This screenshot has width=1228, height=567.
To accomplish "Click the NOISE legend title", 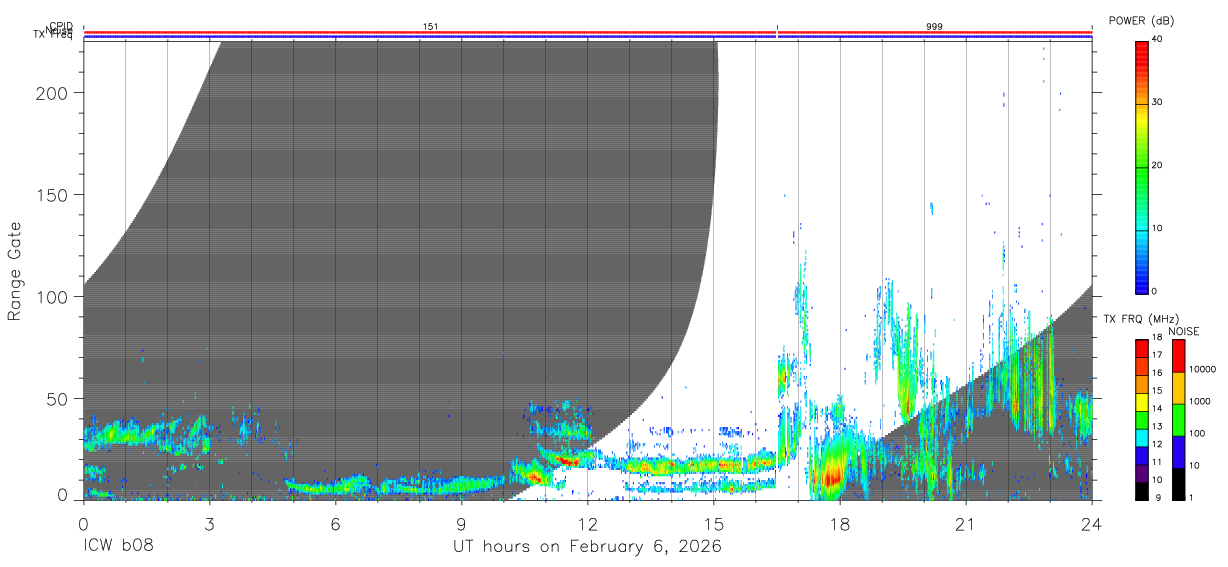I will (x=1184, y=332).
